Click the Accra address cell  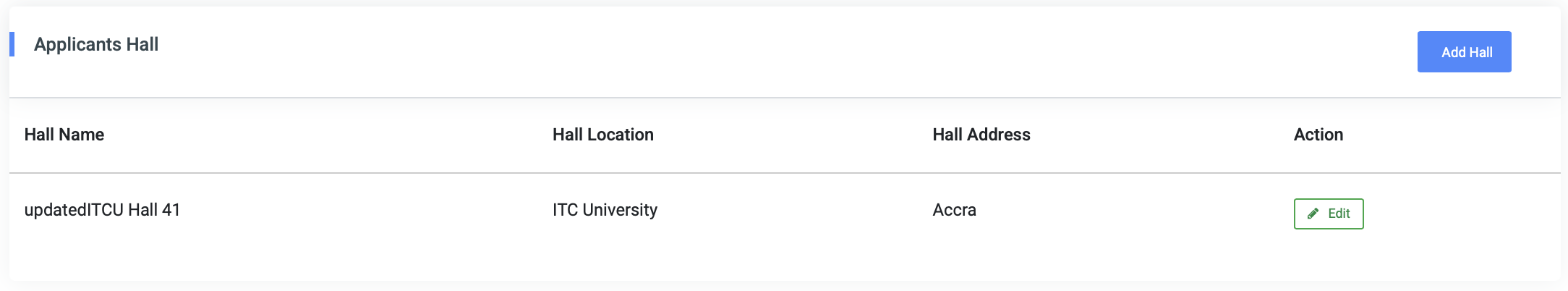[955, 210]
